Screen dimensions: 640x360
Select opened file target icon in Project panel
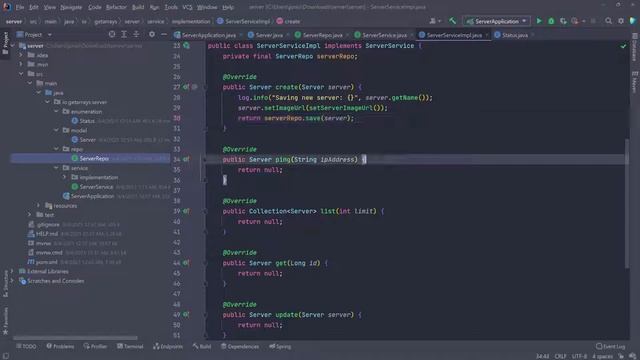(x=112, y=35)
